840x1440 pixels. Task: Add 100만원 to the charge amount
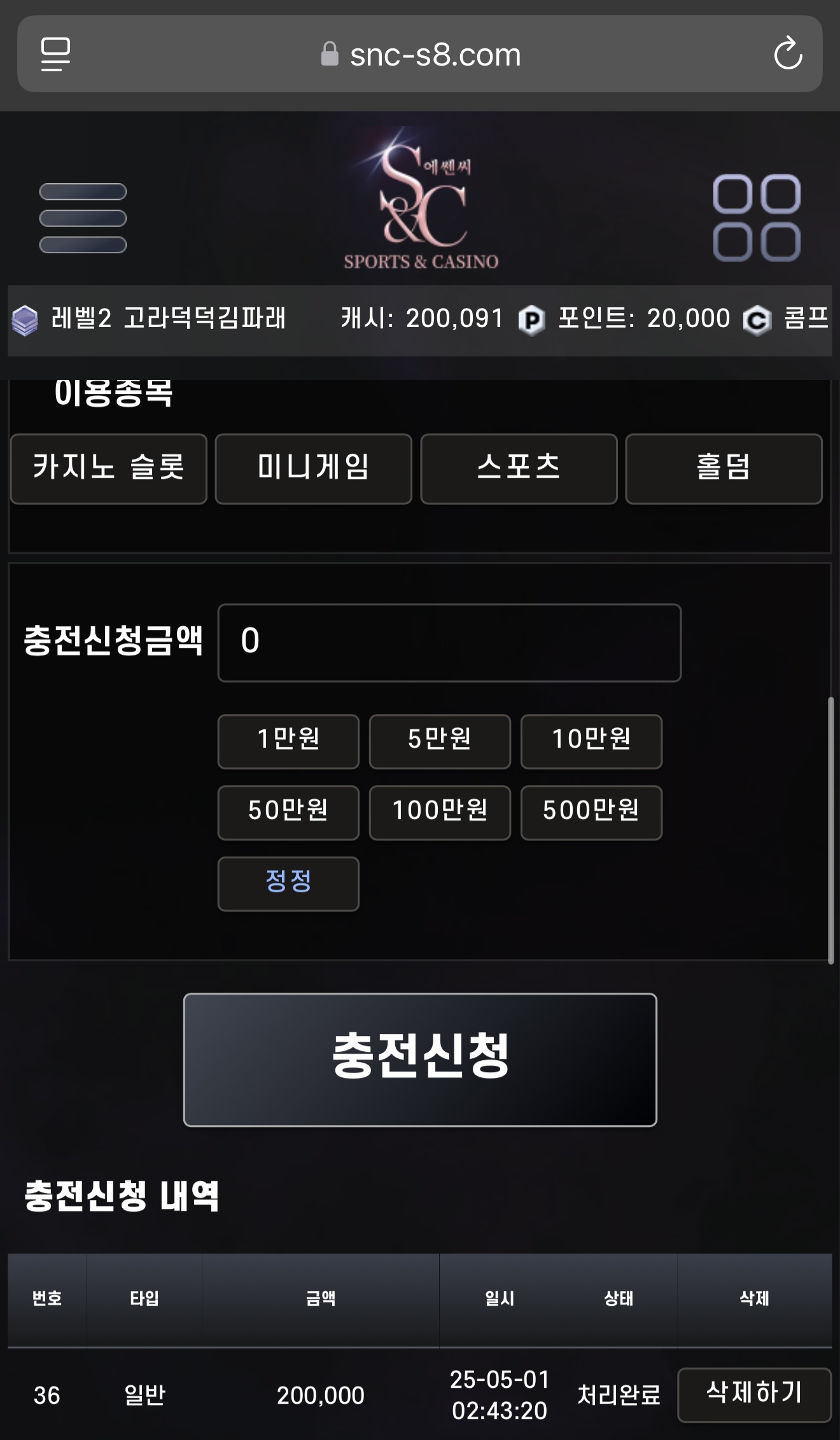pos(440,813)
